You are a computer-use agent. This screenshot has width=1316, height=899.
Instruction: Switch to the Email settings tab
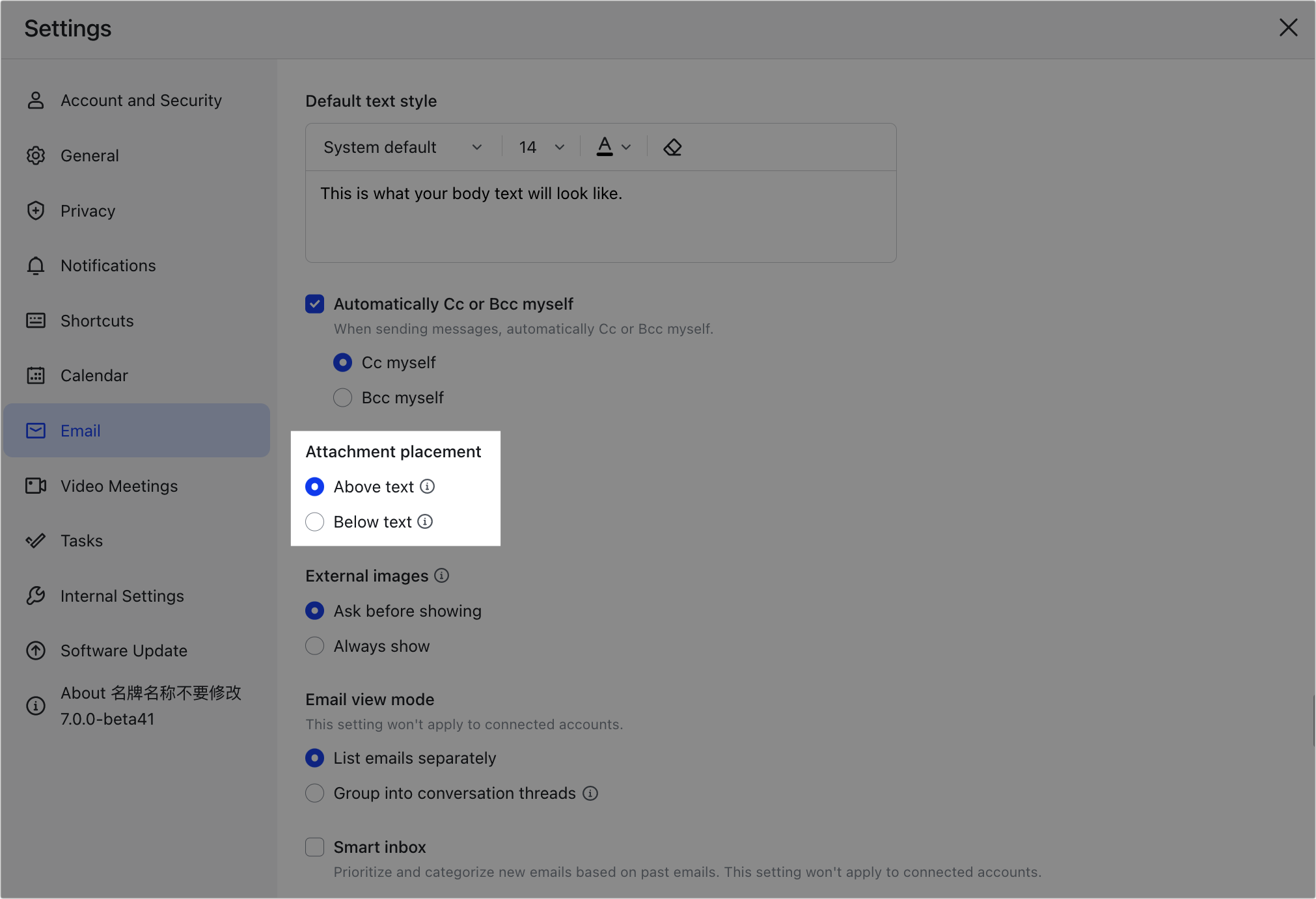pyautogui.click(x=80, y=430)
